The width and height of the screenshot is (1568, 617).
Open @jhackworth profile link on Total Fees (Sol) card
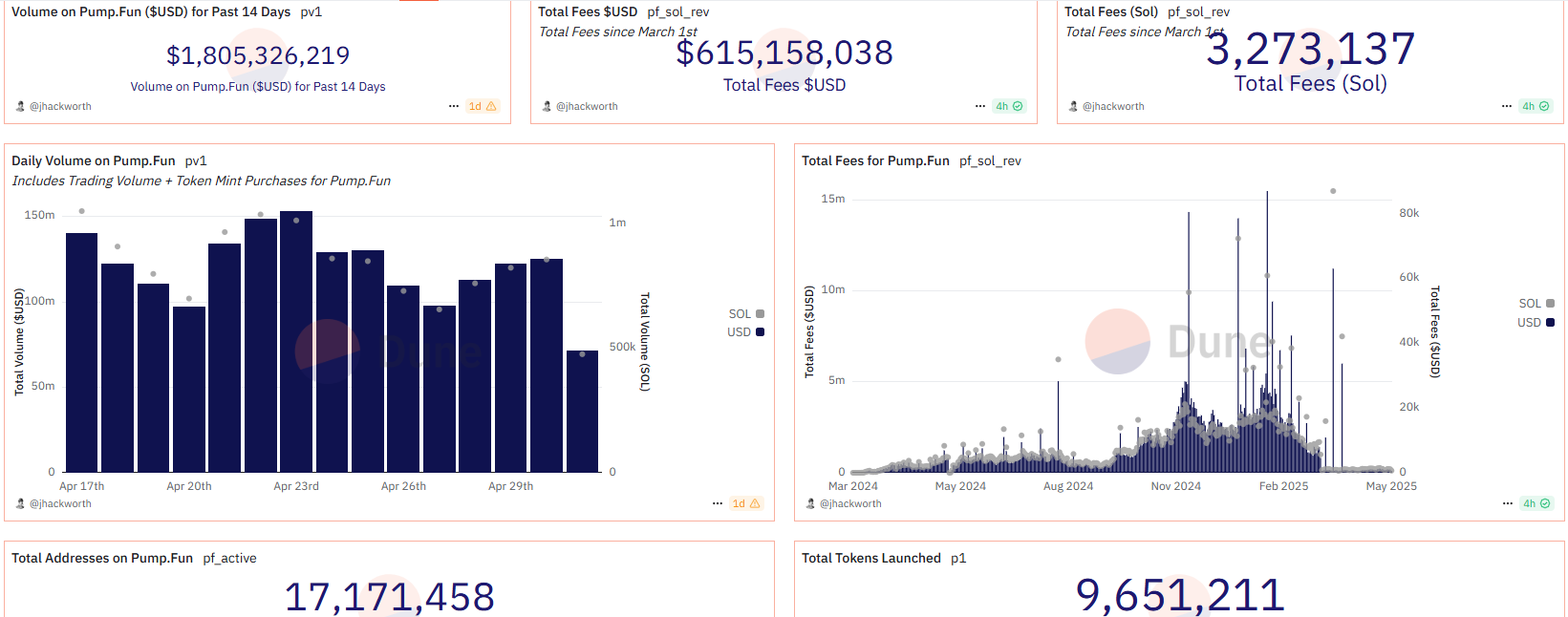point(1113,106)
